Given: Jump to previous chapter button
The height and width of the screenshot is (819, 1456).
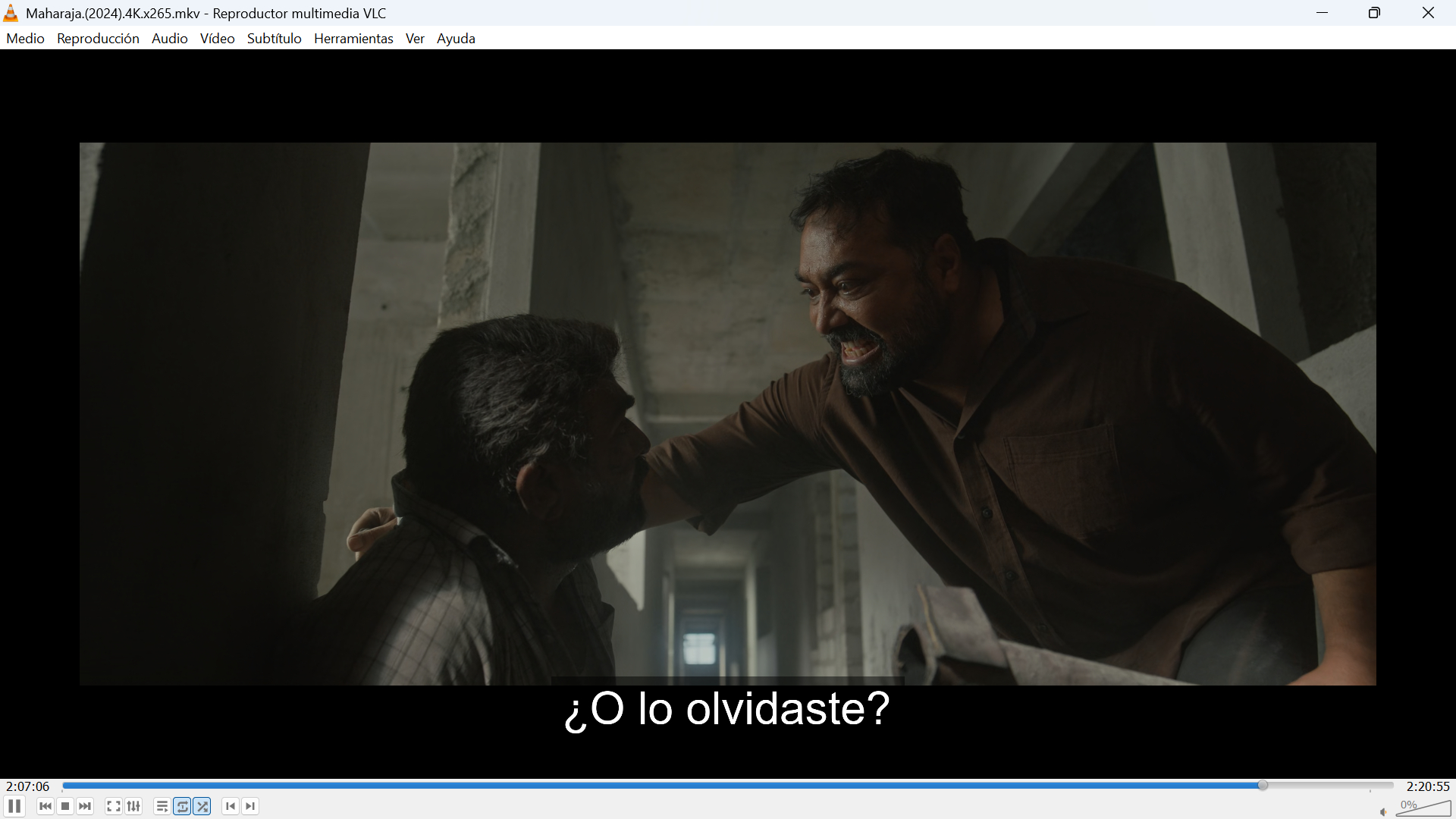Looking at the screenshot, I should [231, 806].
